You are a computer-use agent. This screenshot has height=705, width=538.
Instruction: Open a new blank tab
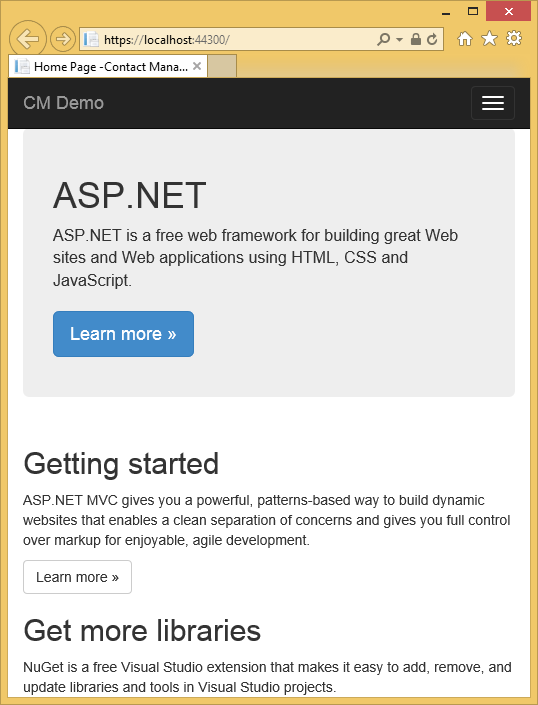(x=222, y=66)
